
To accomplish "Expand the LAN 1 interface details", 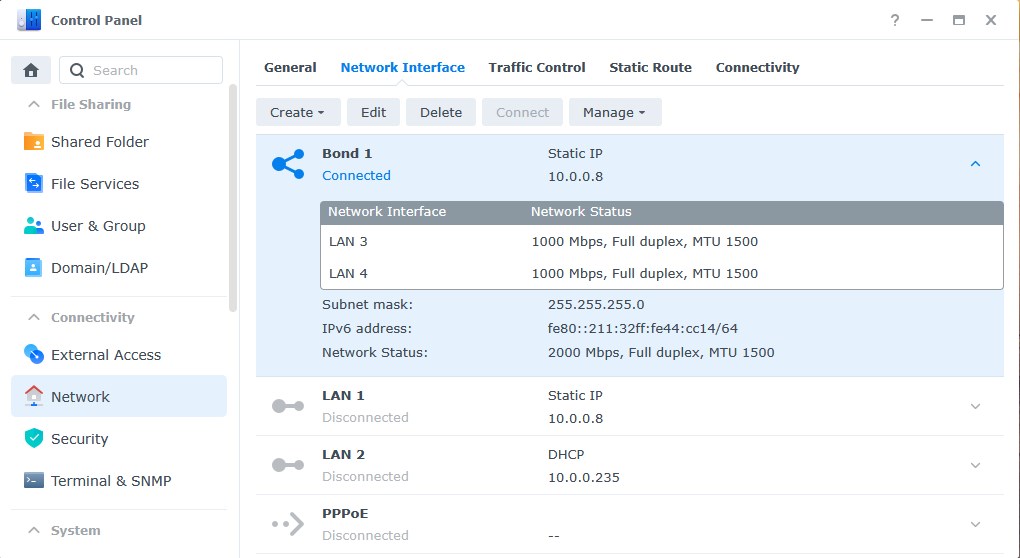I will pyautogui.click(x=976, y=406).
